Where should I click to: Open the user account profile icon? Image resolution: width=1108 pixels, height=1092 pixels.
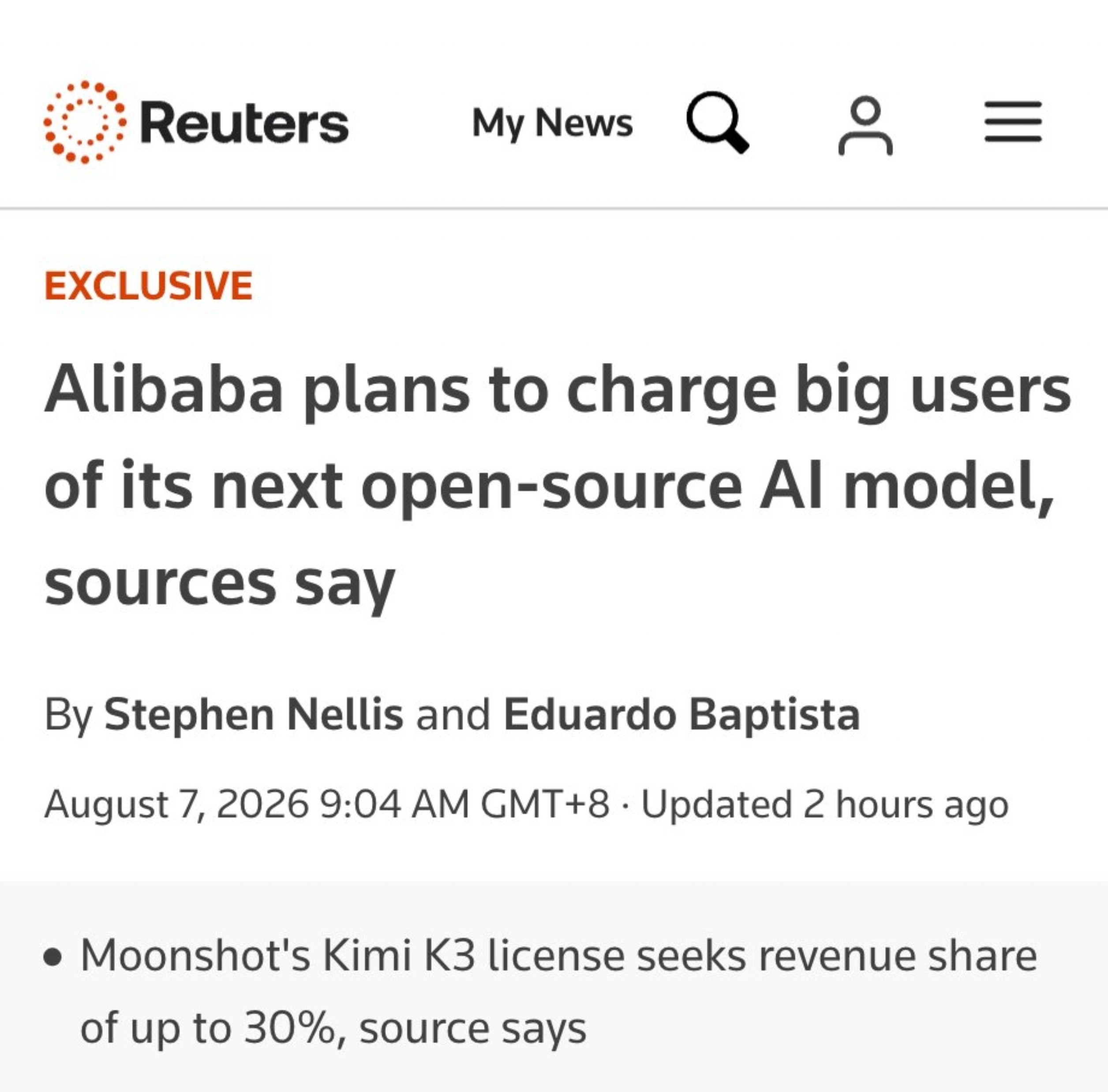click(x=865, y=125)
